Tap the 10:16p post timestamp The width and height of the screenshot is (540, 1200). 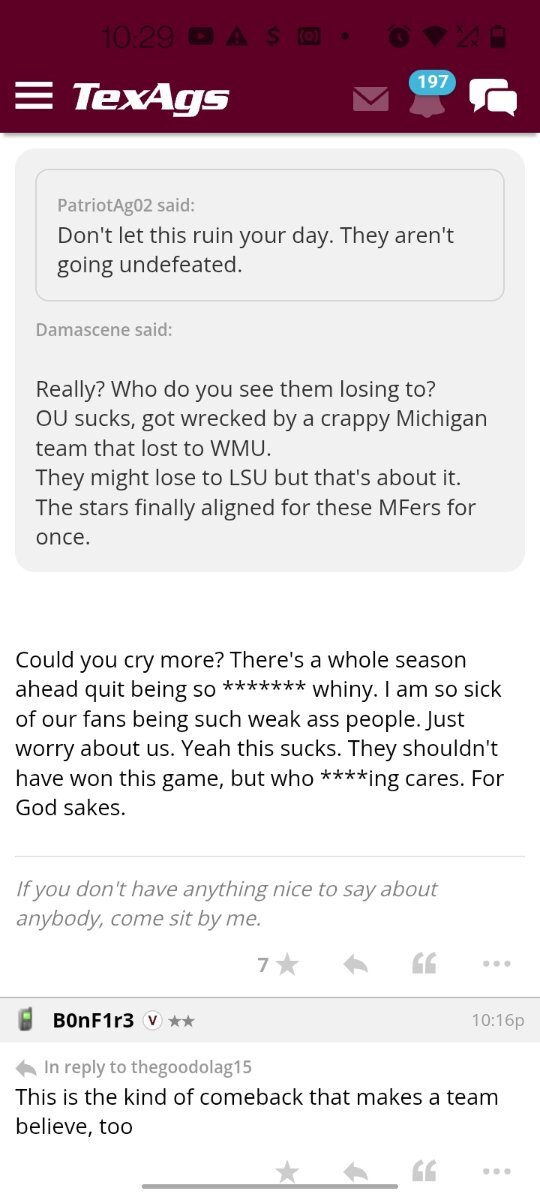click(497, 1021)
